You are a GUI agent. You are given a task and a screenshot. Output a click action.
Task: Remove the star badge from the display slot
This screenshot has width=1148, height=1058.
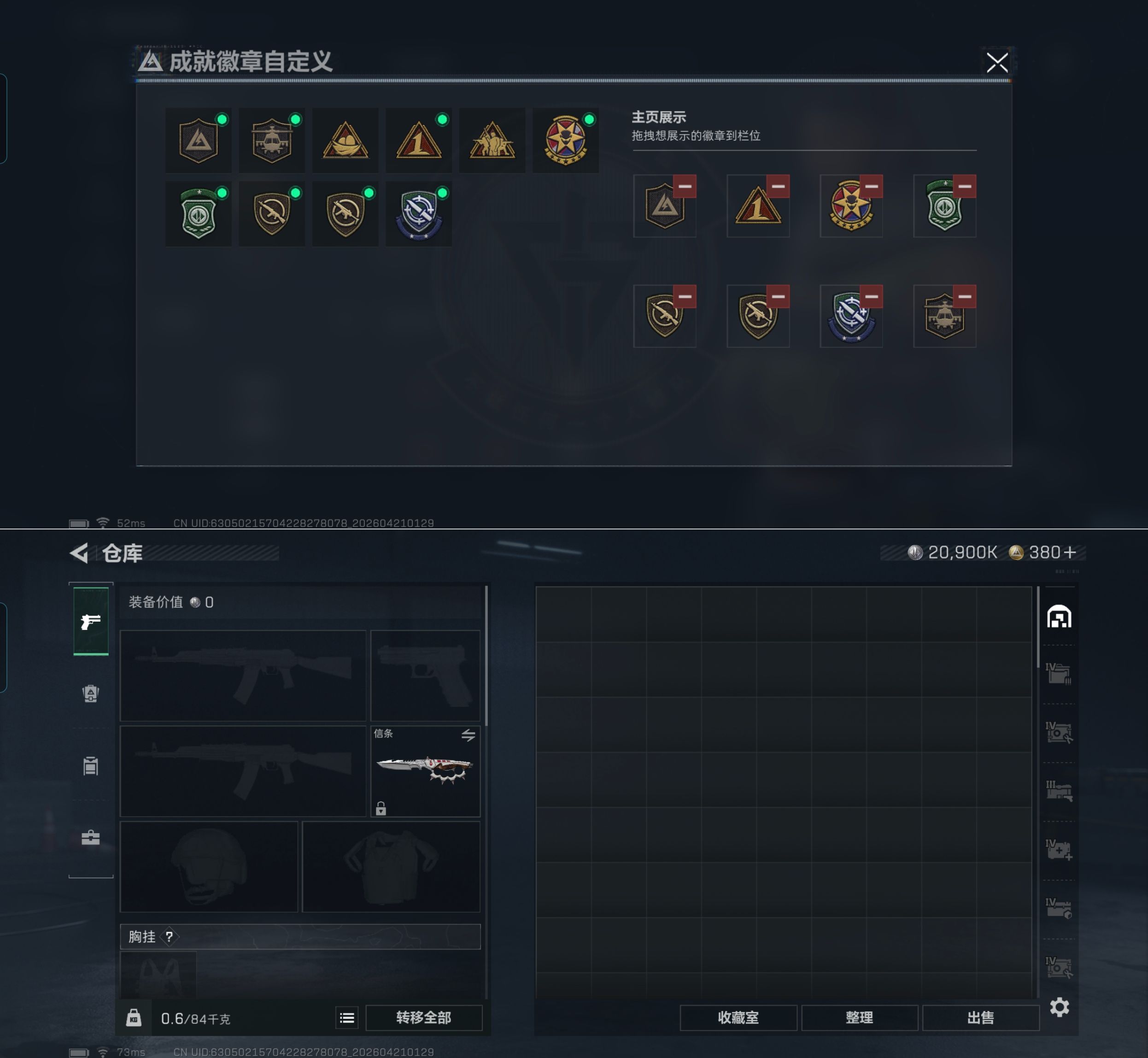pyautogui.click(x=871, y=186)
